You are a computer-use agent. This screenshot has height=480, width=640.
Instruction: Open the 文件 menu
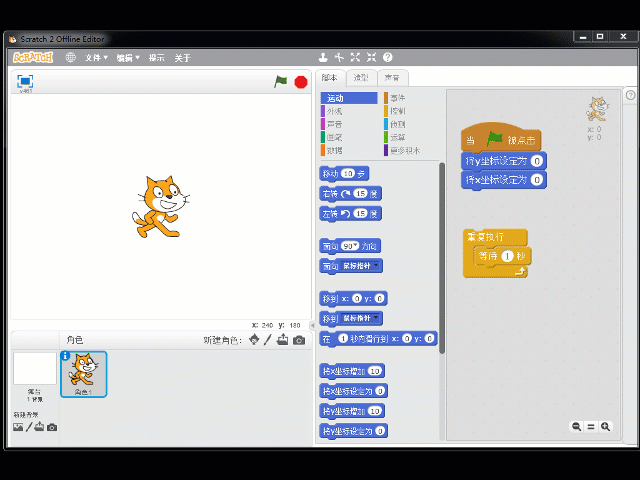(x=96, y=58)
